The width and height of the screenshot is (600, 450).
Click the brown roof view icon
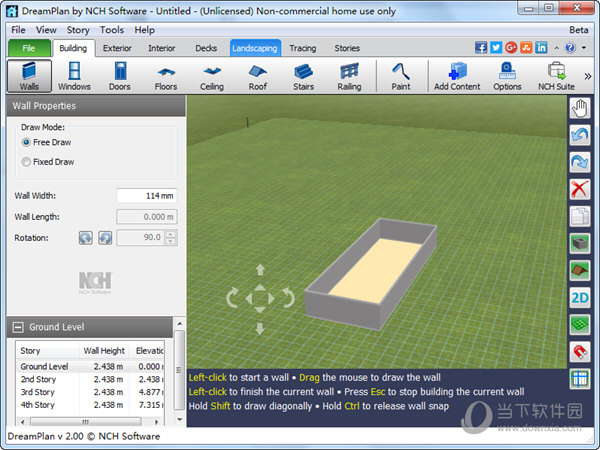(x=580, y=271)
